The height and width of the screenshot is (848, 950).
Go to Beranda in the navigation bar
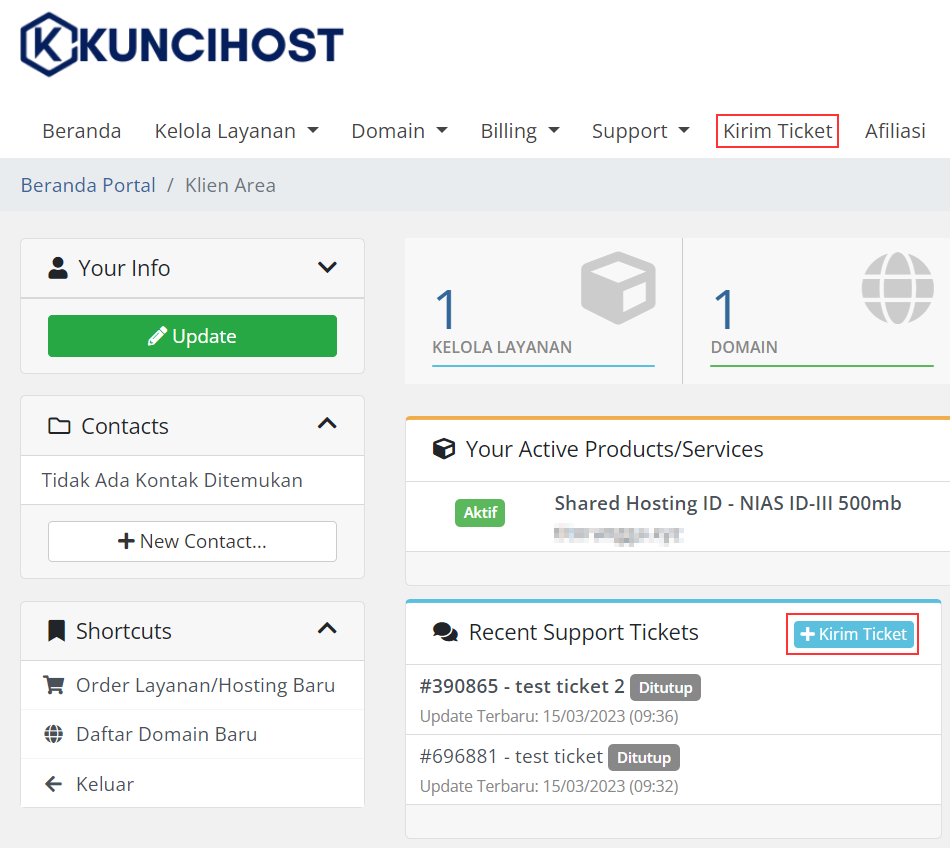82,131
